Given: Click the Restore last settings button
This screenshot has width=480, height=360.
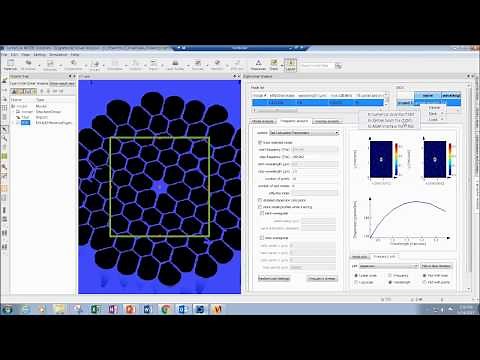Looking at the screenshot, I should click(x=274, y=278).
